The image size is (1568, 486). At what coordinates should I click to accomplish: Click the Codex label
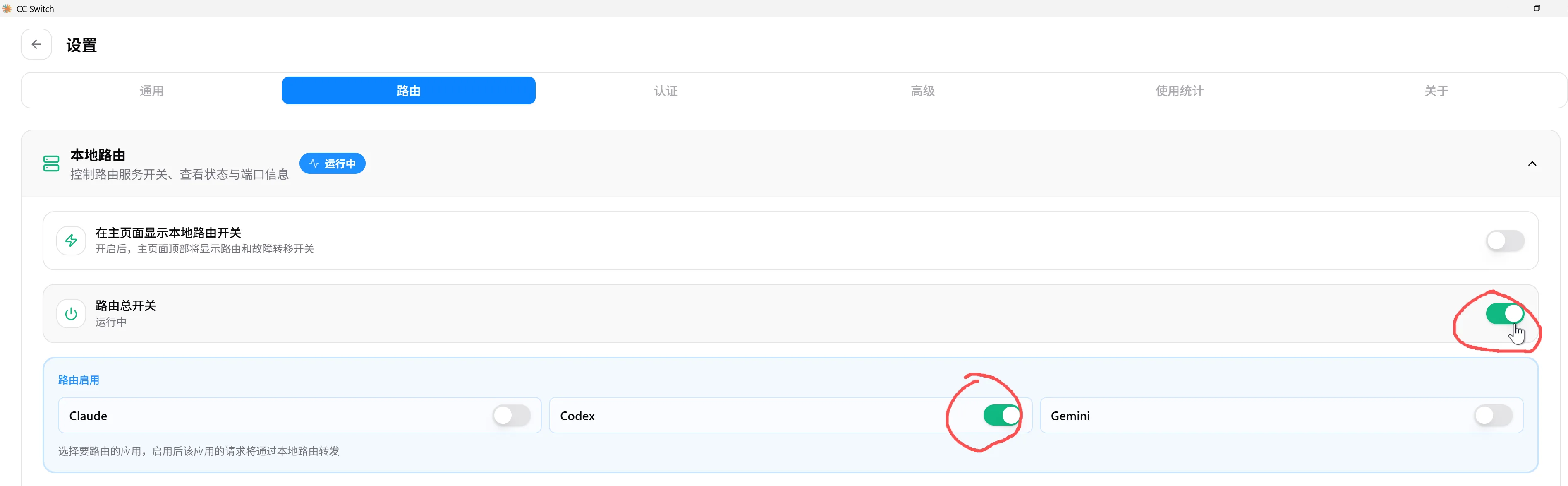point(577,416)
